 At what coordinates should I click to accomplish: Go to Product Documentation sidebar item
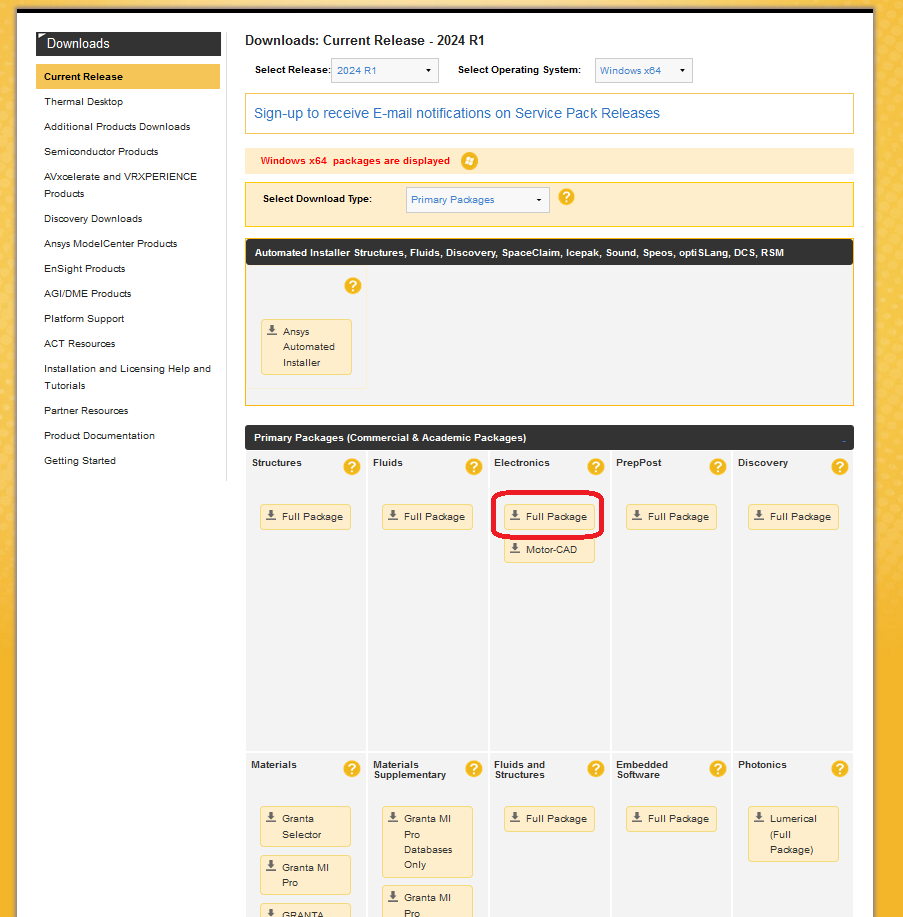tap(99, 436)
